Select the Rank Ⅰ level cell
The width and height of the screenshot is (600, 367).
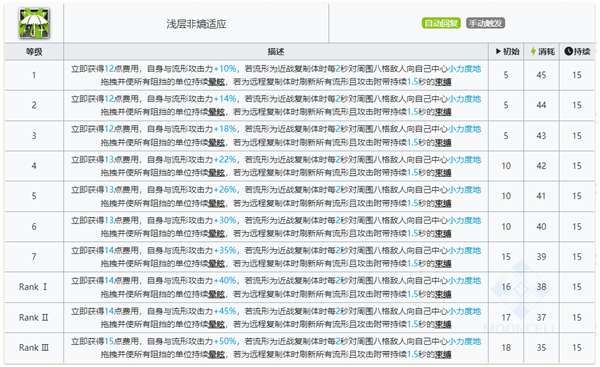(34, 287)
